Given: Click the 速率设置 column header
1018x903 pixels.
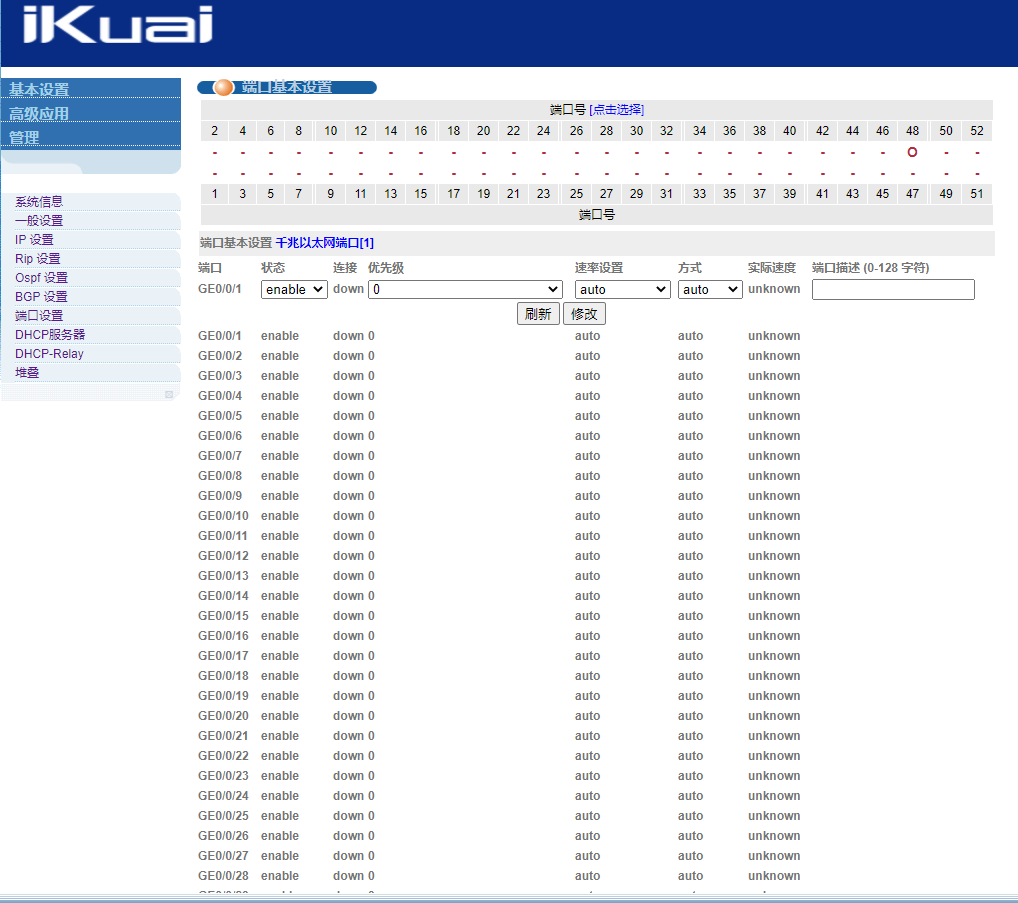Looking at the screenshot, I should coord(599,267).
